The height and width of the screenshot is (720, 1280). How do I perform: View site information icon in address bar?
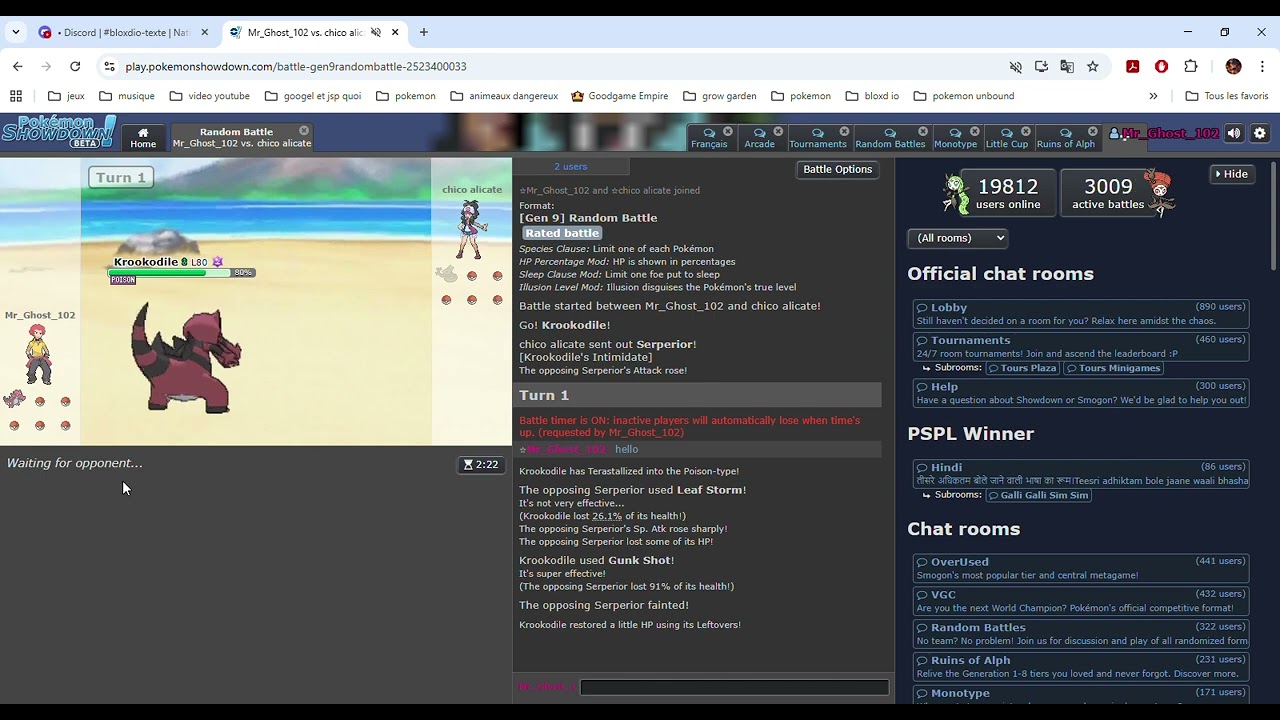[109, 66]
